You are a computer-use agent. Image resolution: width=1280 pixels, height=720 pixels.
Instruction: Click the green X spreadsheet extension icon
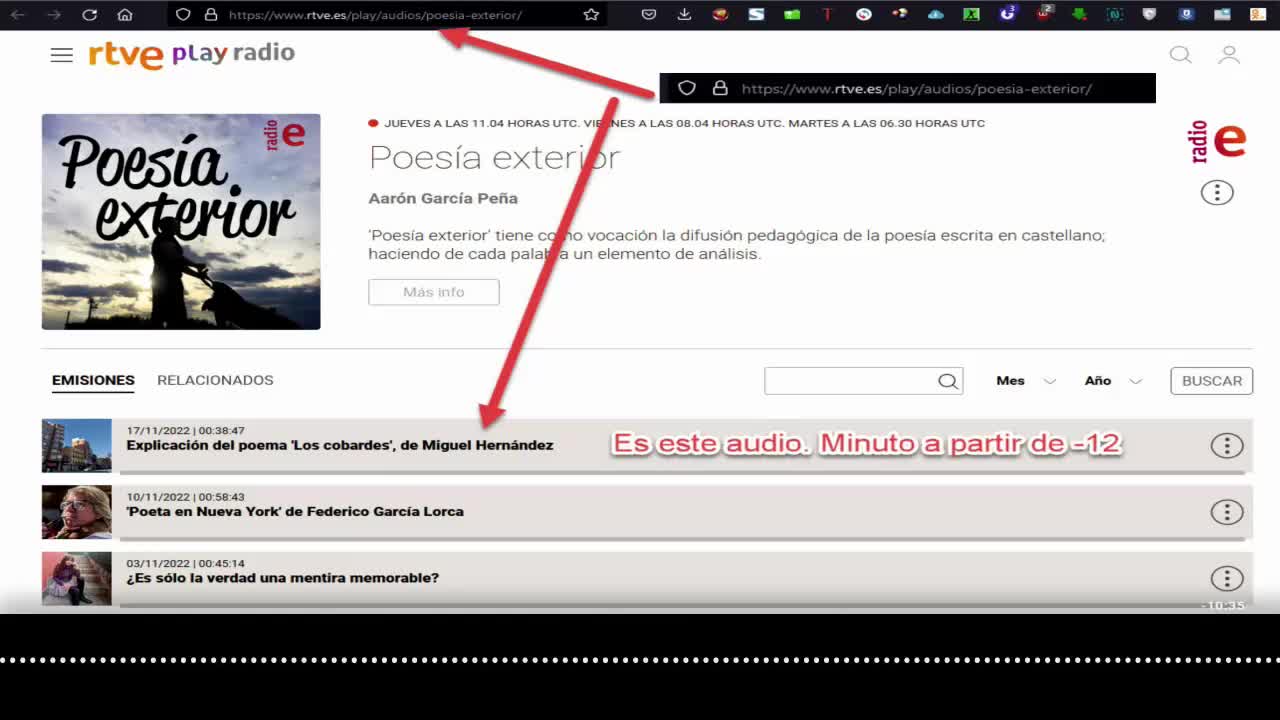click(971, 15)
